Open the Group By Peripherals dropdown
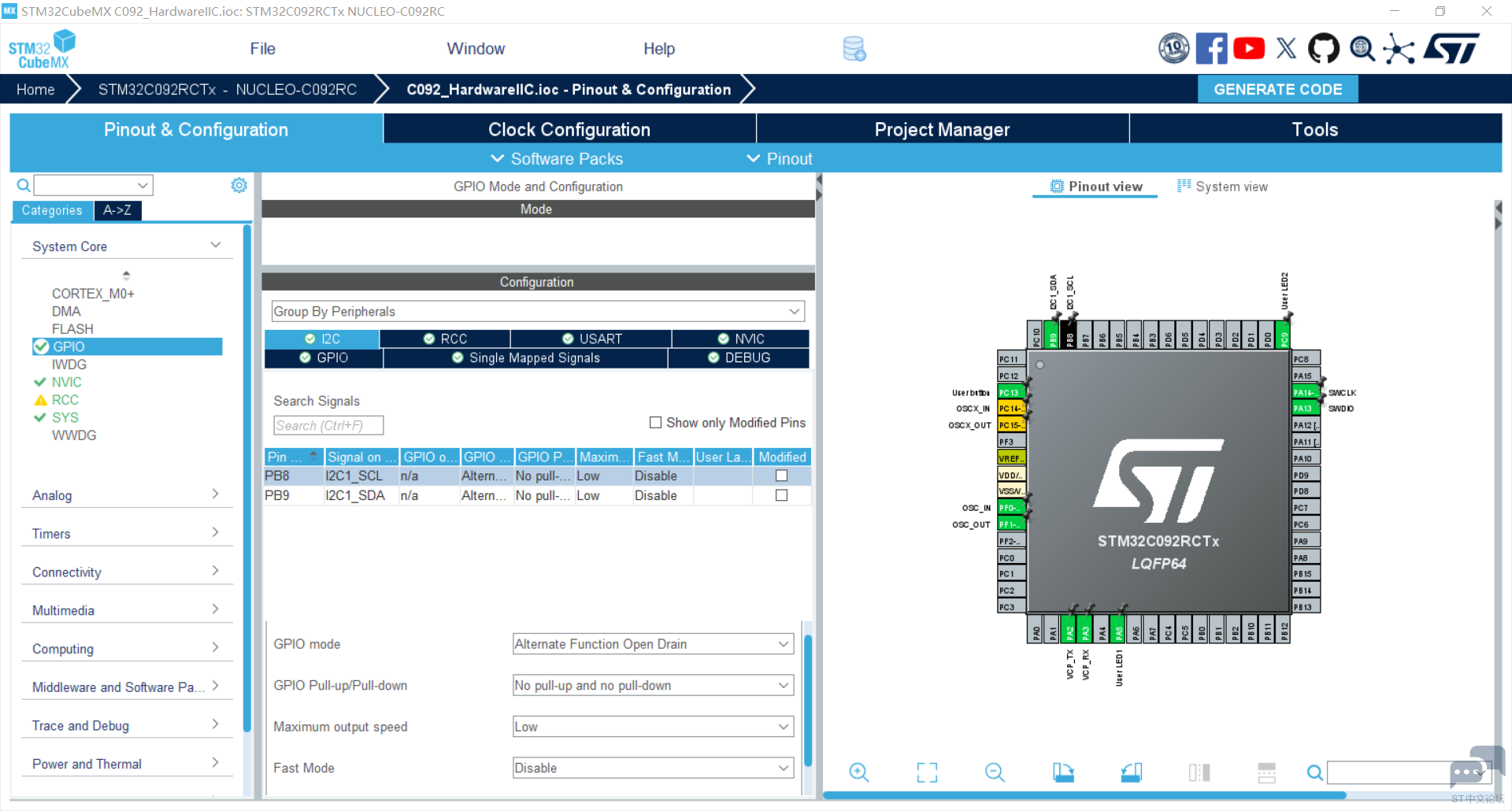This screenshot has height=811, width=1512. 537,312
